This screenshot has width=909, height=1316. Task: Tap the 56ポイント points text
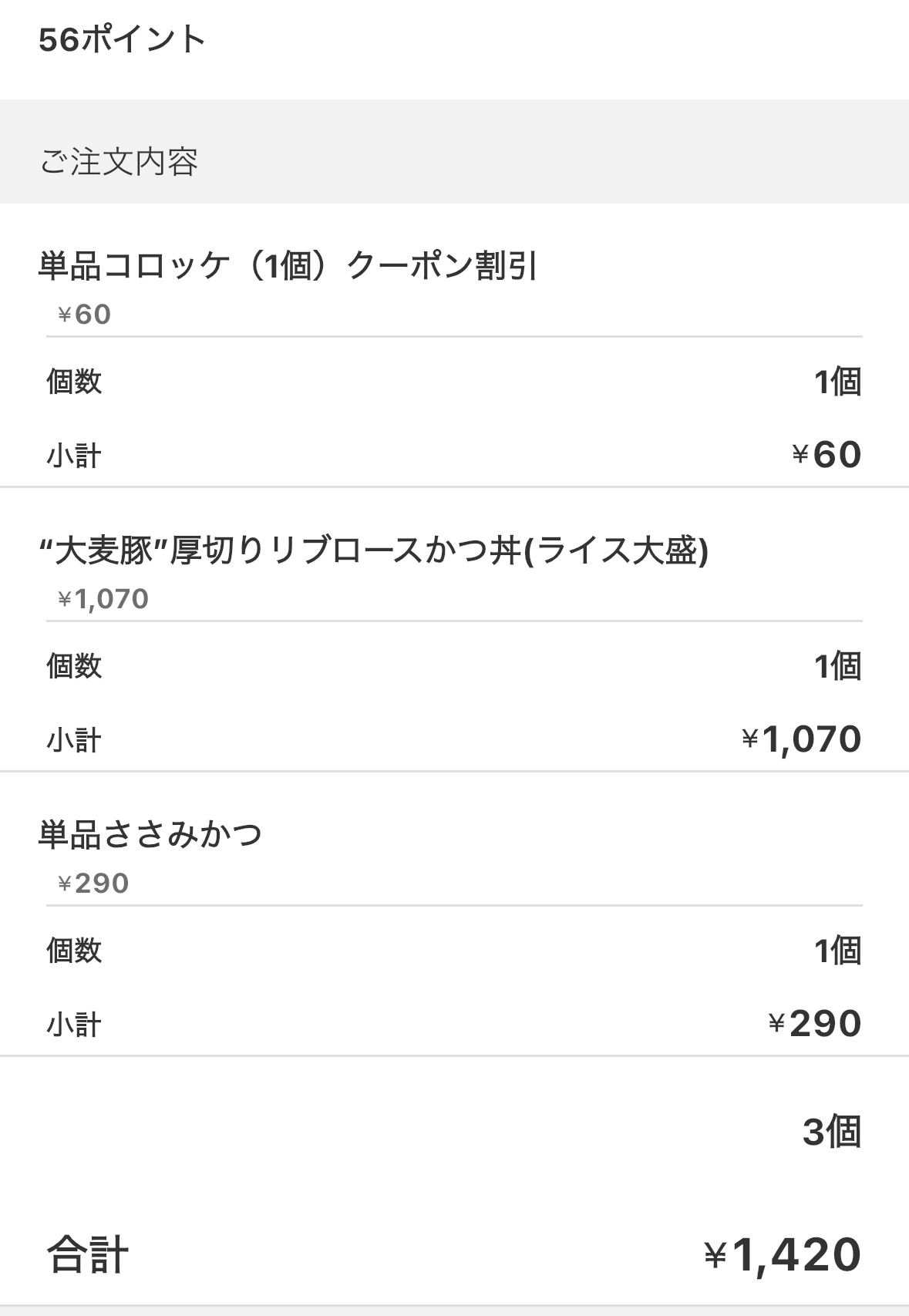(x=122, y=39)
